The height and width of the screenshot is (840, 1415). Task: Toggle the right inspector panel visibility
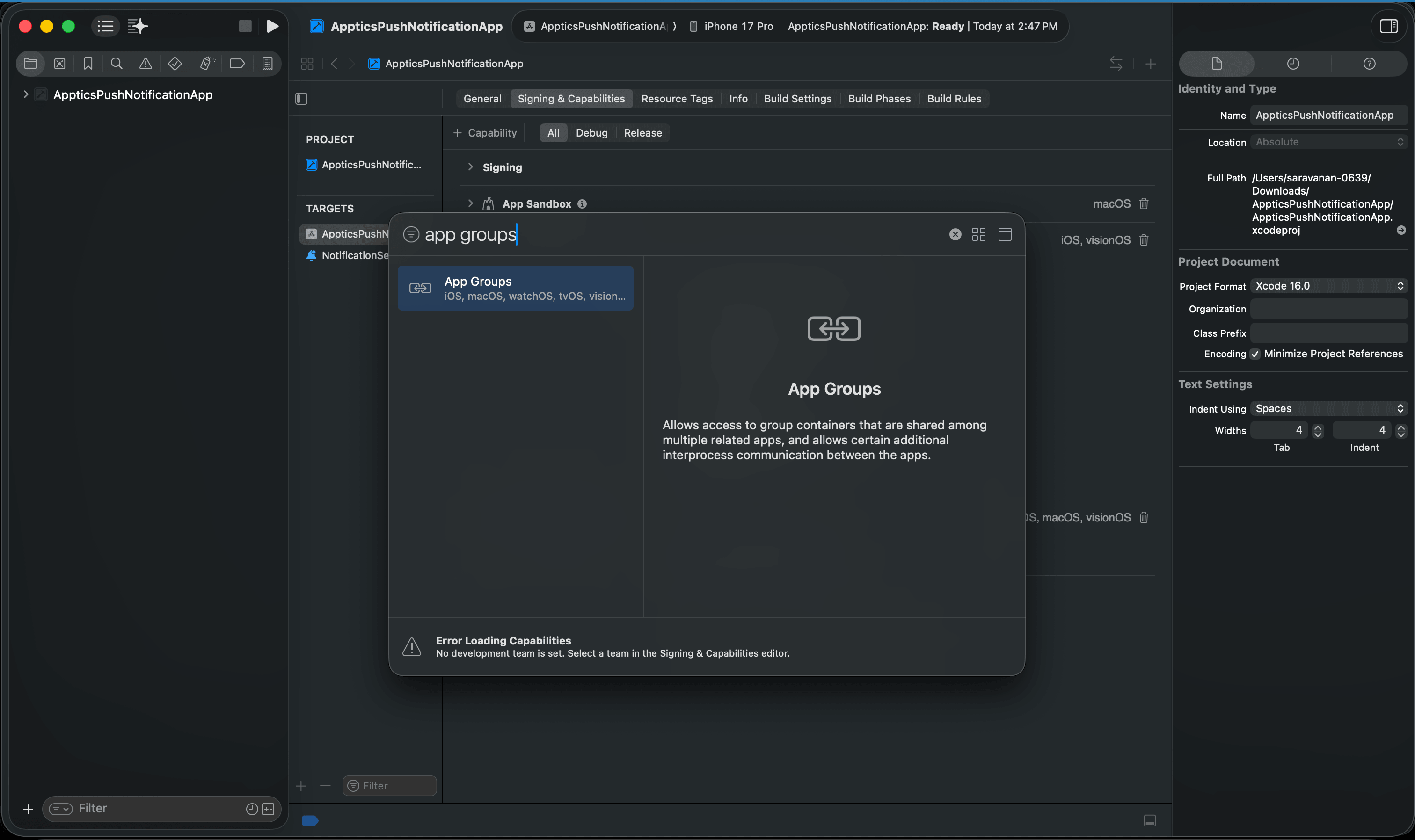coord(1388,26)
